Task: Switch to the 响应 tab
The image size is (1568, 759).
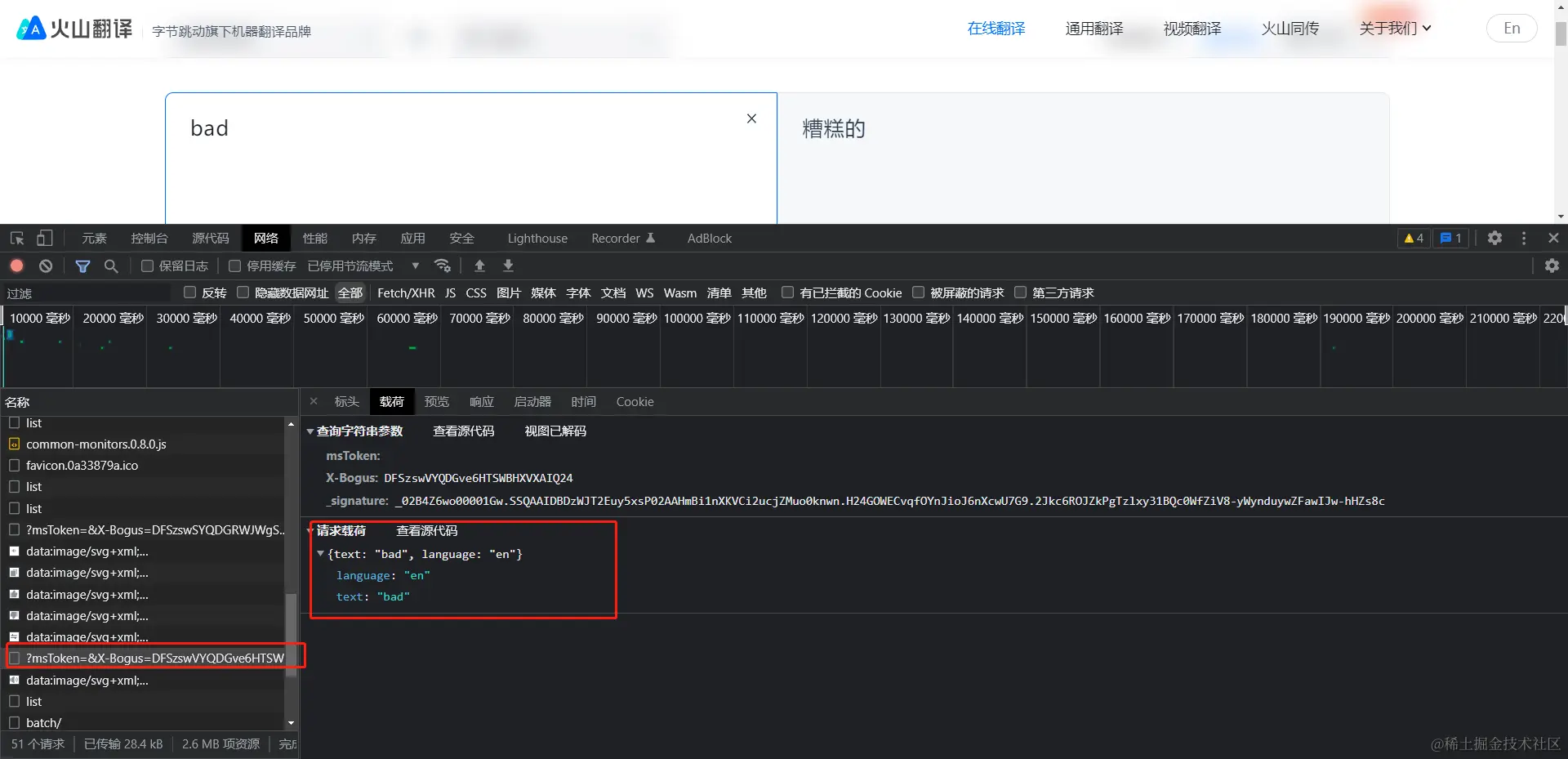Action: click(482, 402)
